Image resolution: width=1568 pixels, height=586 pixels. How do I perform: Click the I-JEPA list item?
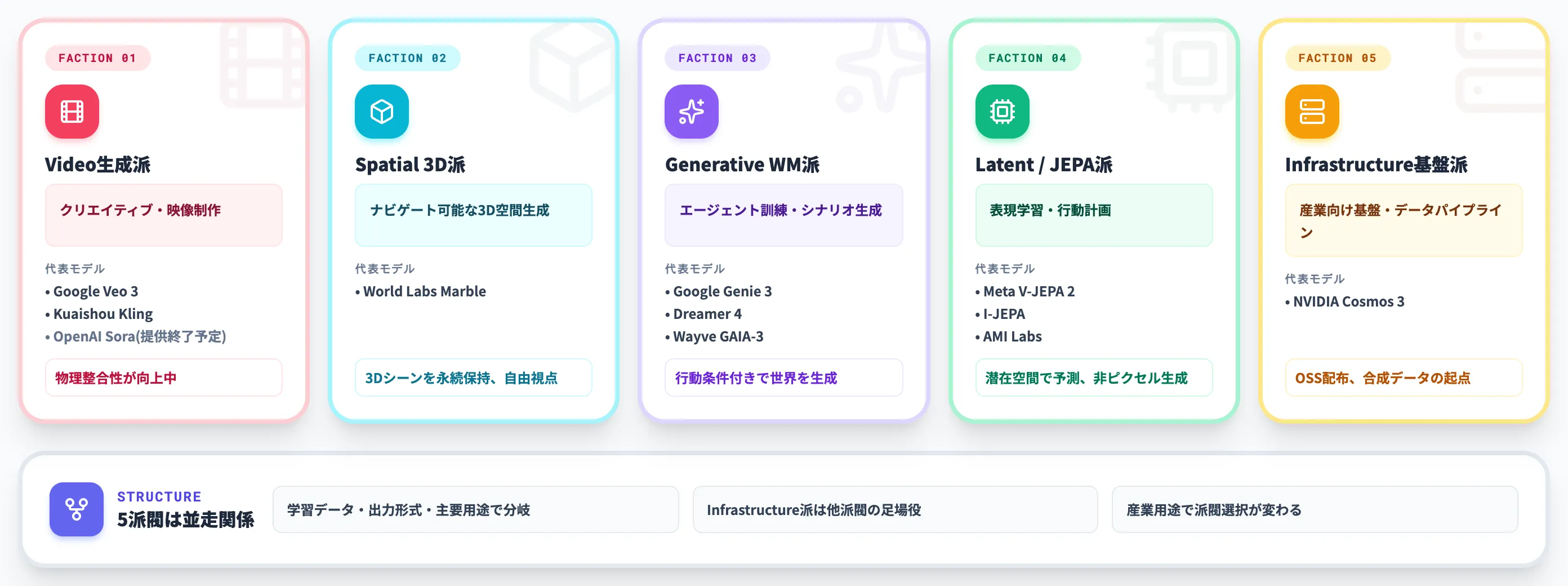click(1000, 314)
